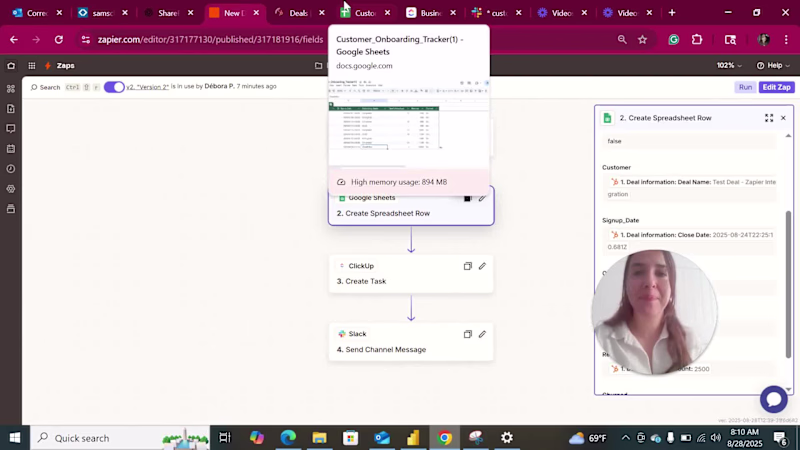The image size is (800, 450).
Task: Duplicate the Slack Send Channel Message step
Action: 467,334
